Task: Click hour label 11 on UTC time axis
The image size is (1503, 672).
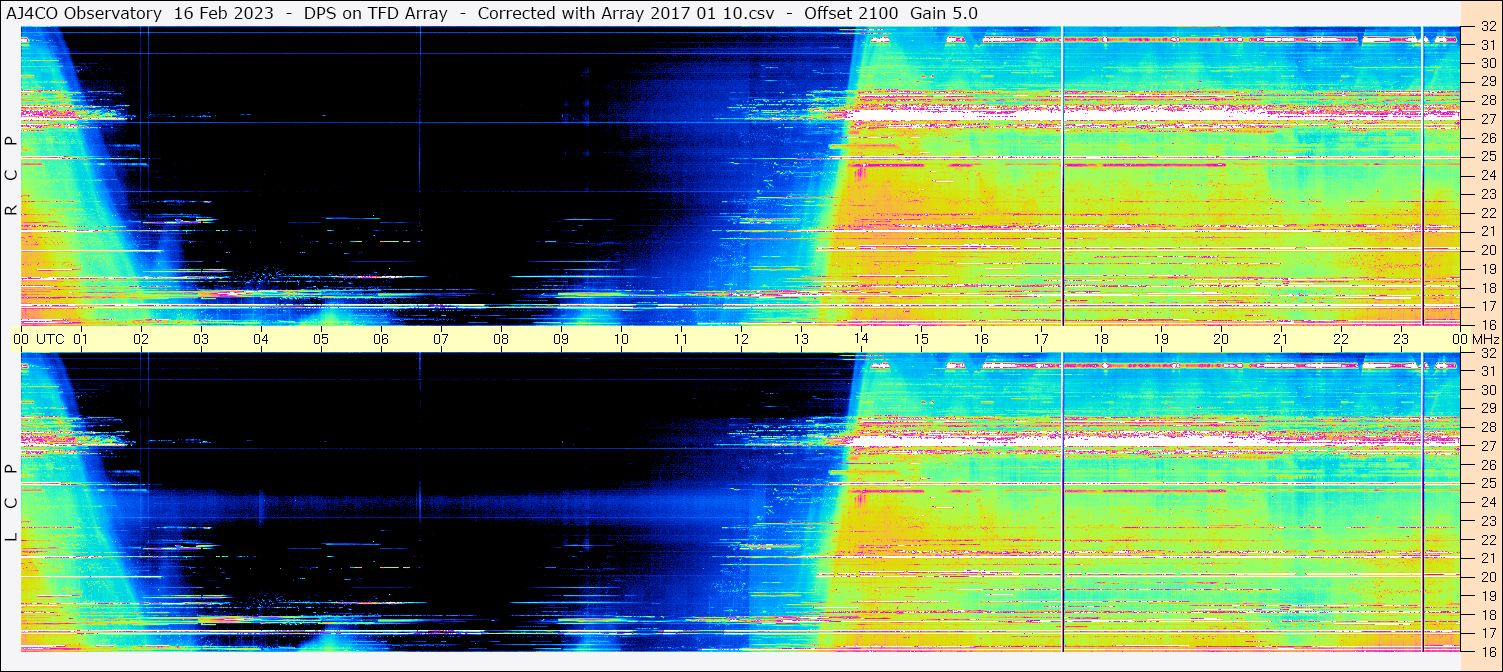Action: [681, 339]
